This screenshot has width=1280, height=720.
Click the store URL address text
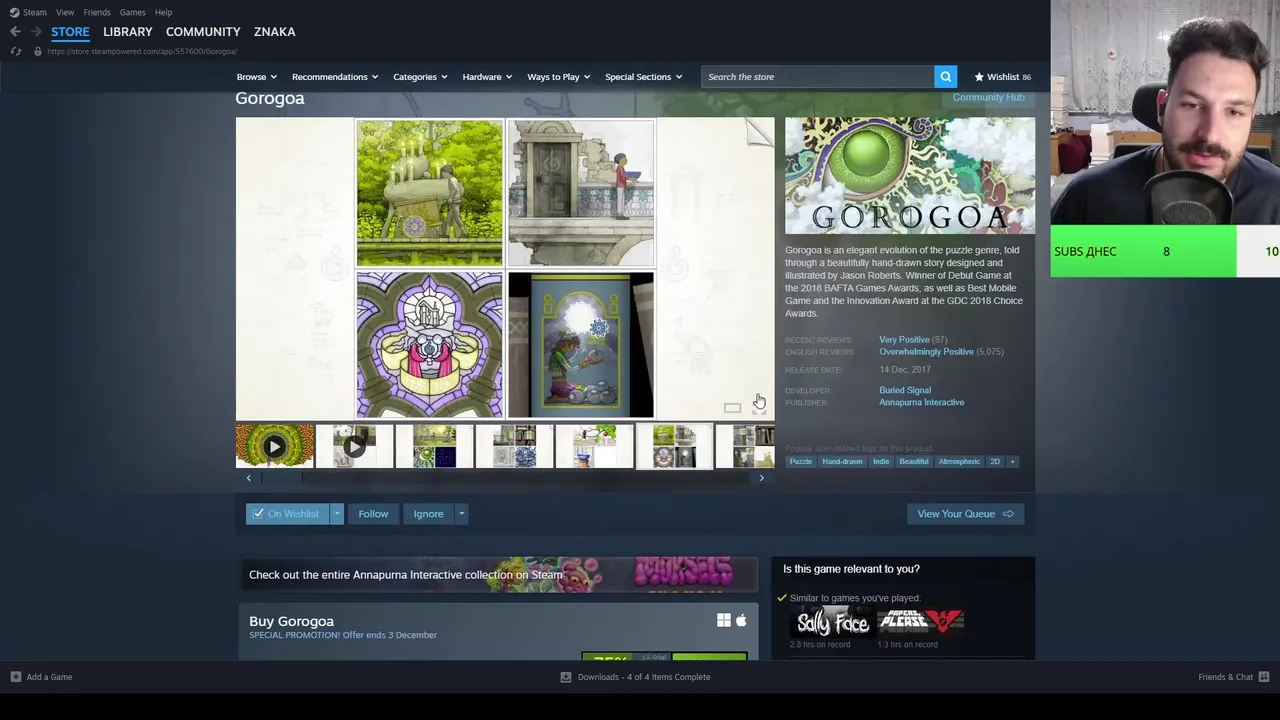pos(142,51)
